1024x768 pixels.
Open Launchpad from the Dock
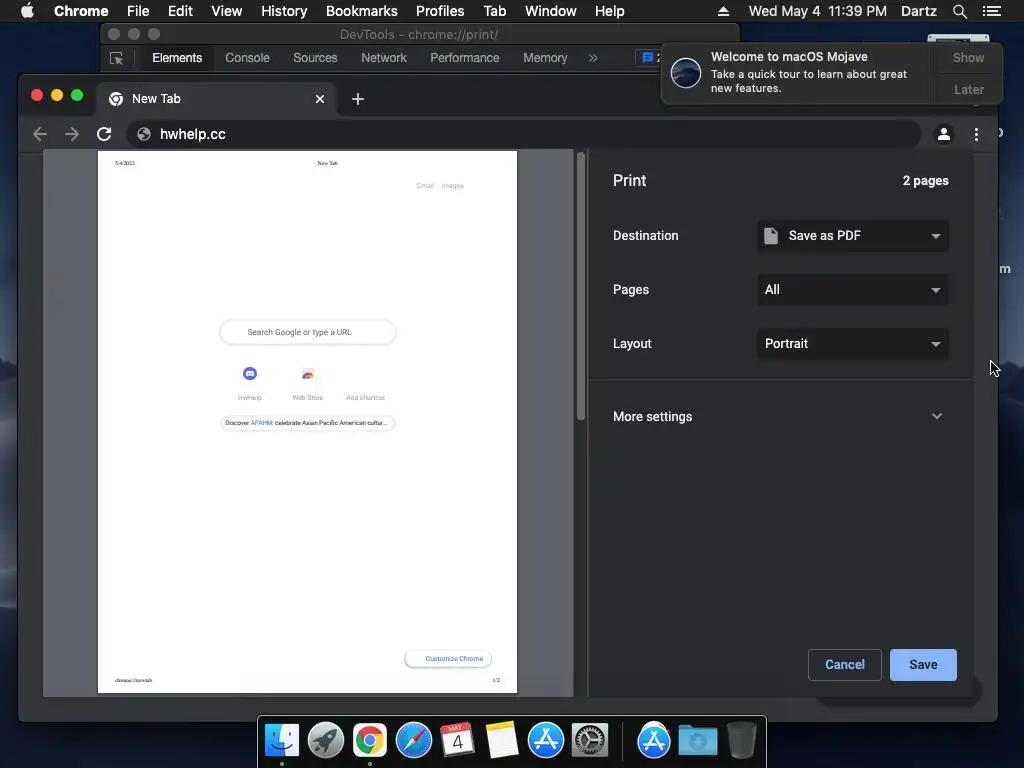click(325, 741)
